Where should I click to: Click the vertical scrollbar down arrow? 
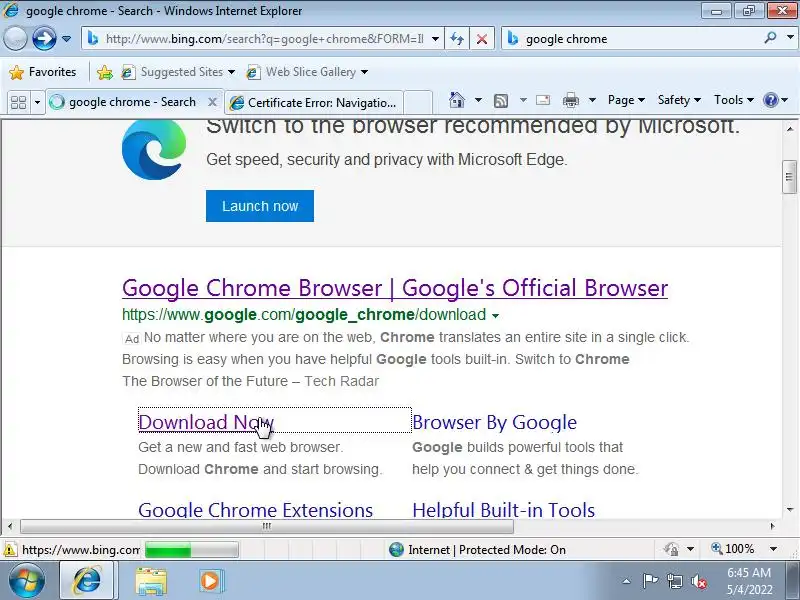[790, 510]
